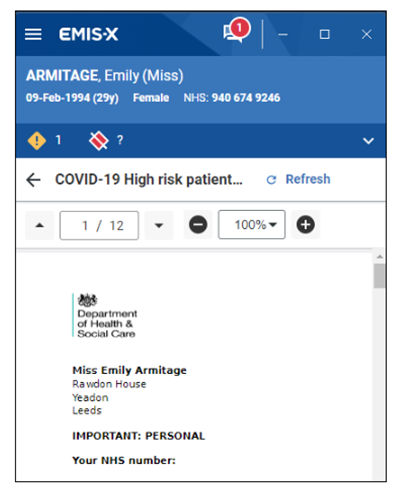Go back using the left arrow
404x491 pixels.
33,180
